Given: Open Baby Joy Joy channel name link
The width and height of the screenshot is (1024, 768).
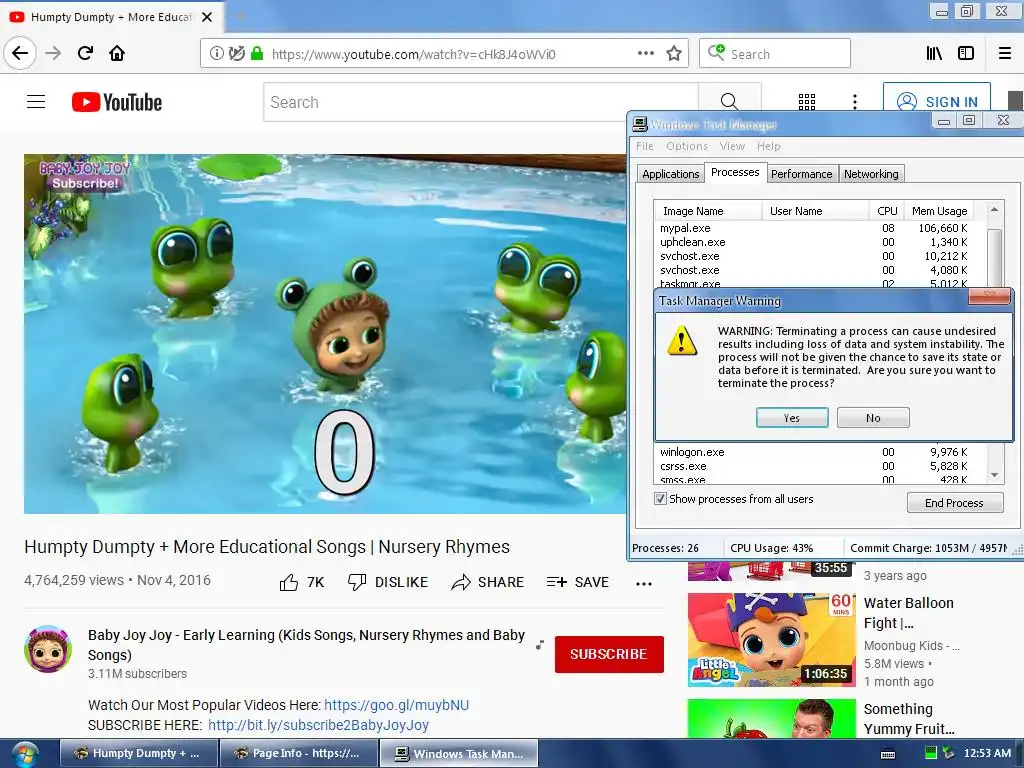Looking at the screenshot, I should click(x=306, y=645).
